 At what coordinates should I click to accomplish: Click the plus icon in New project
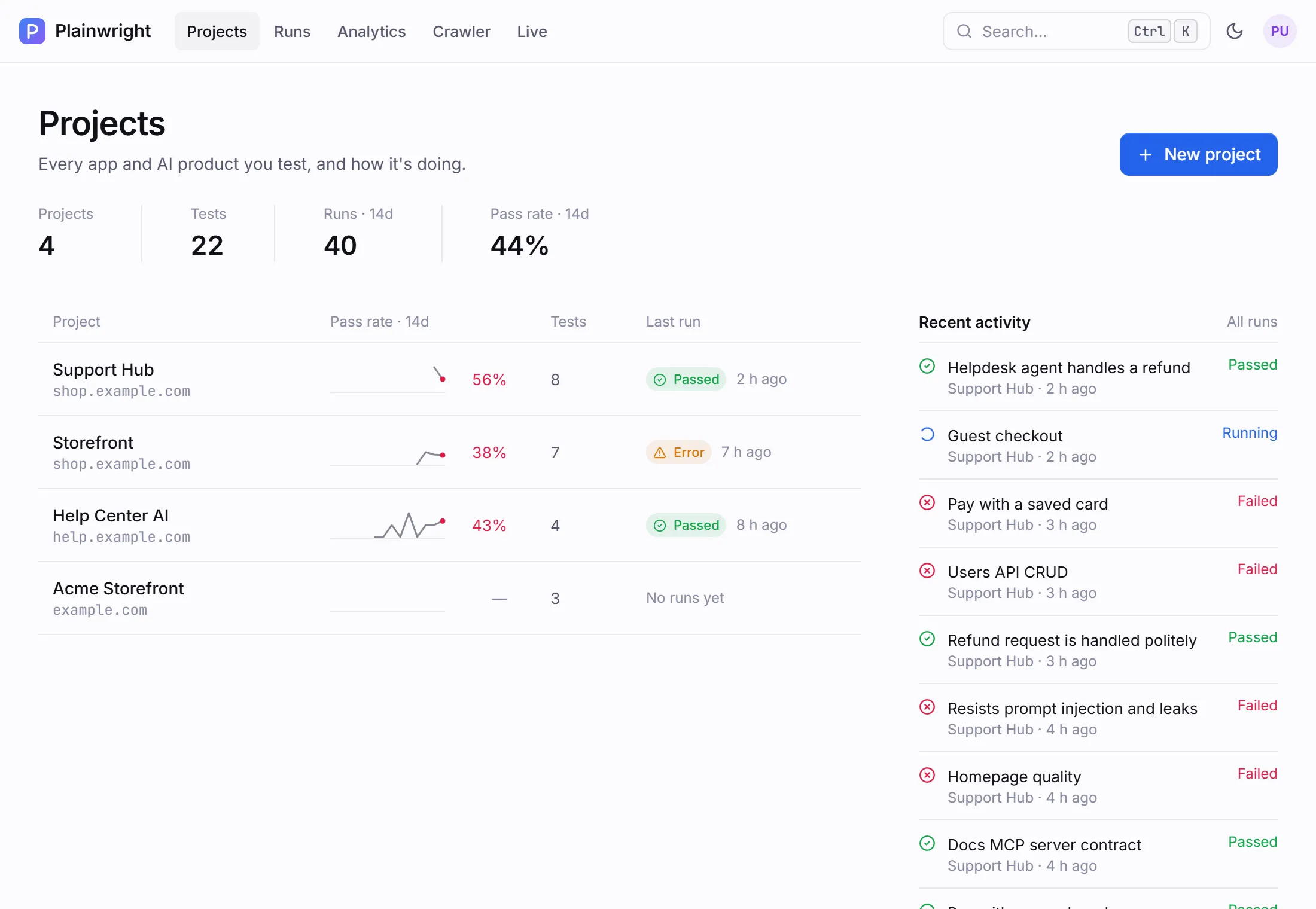(x=1145, y=155)
